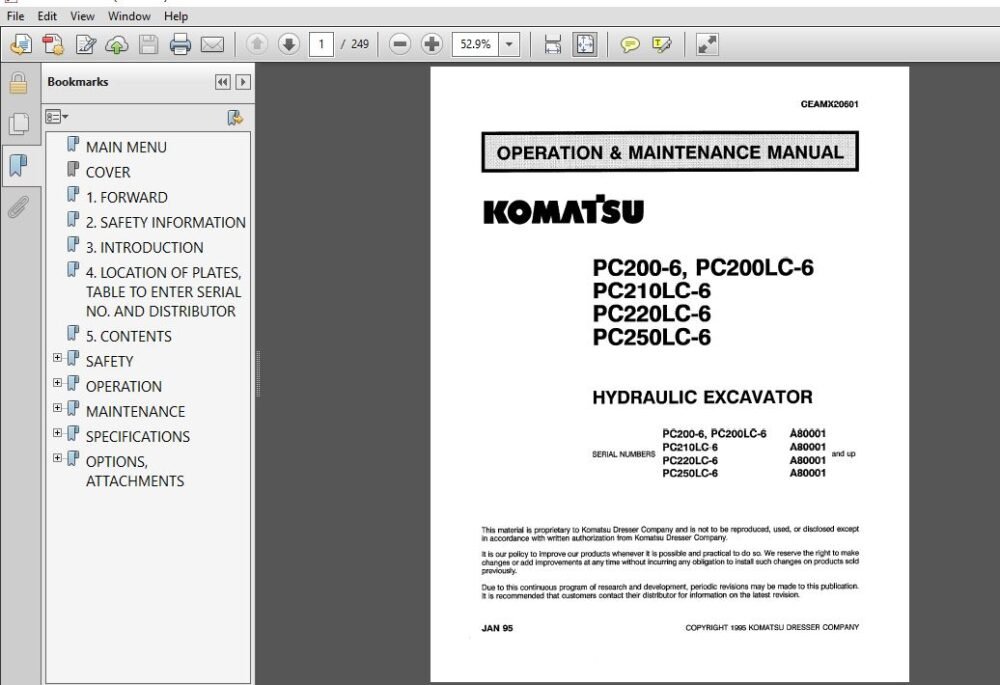
Task: Click the expand panel right arrow button
Action: 243,82
